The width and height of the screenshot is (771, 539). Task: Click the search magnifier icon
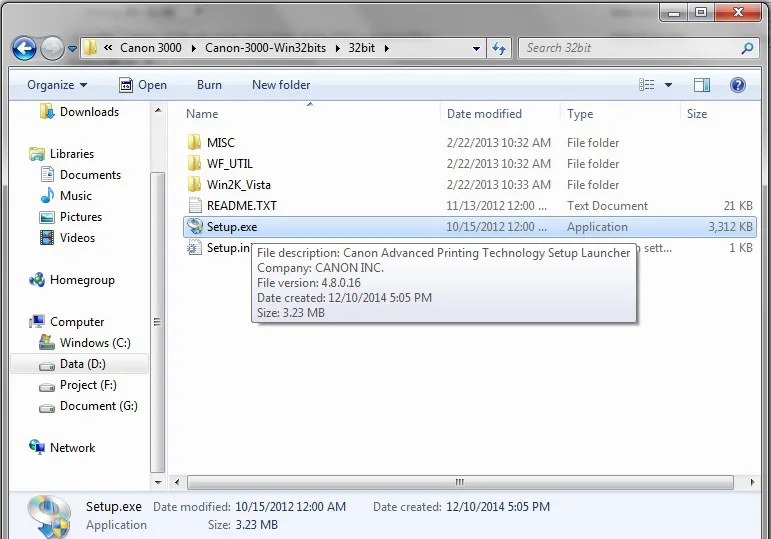tap(747, 48)
